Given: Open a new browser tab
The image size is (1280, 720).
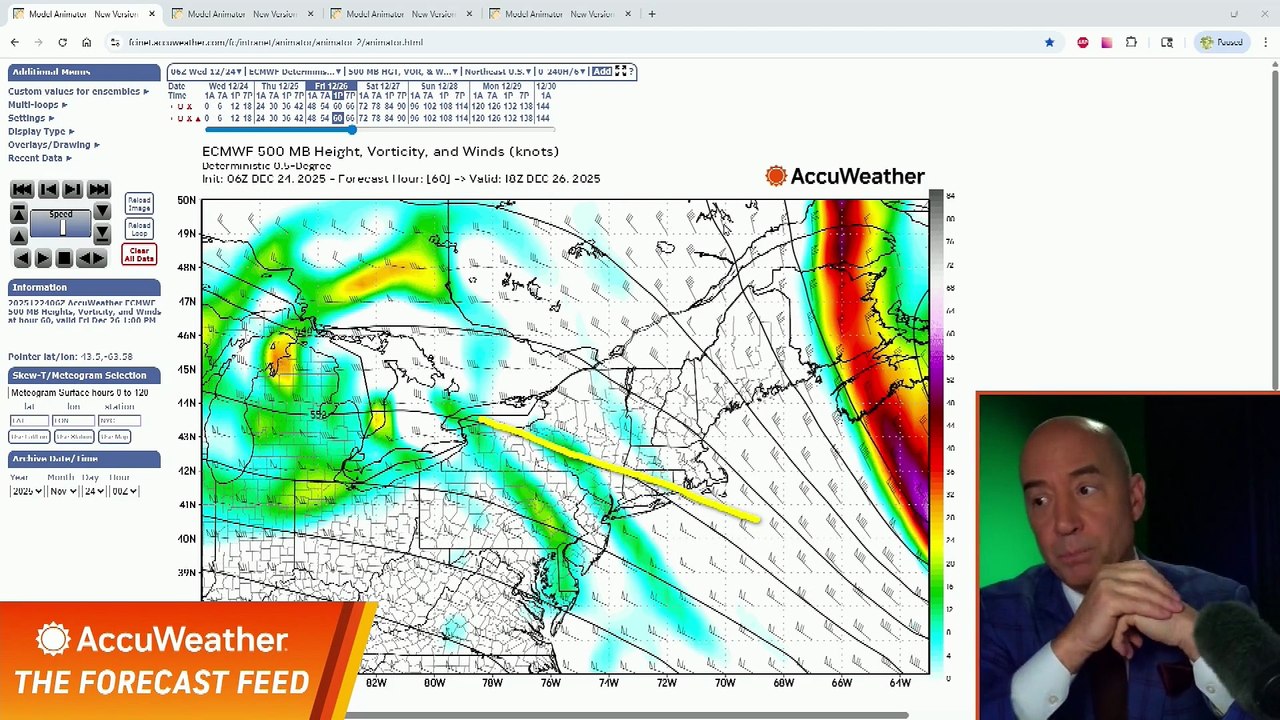Looking at the screenshot, I should 652,14.
